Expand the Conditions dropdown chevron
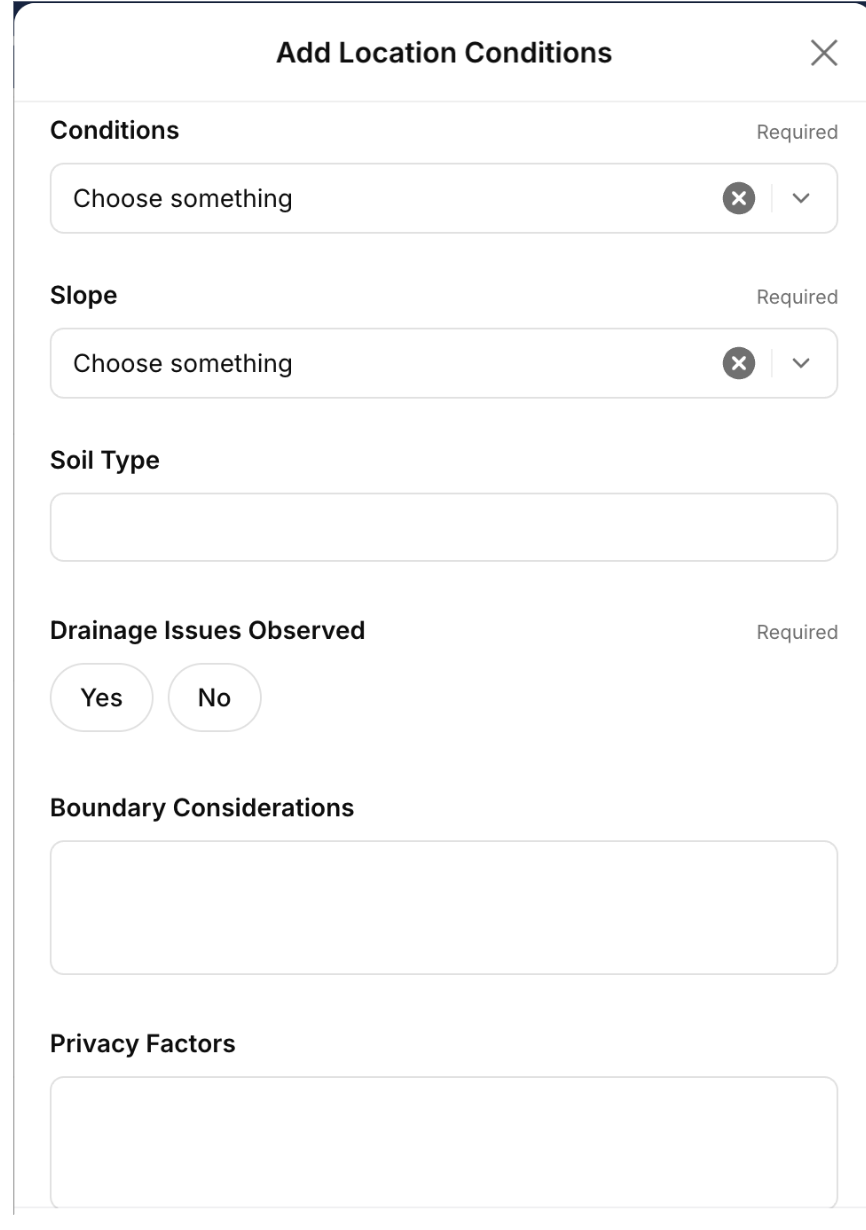 (x=802, y=199)
